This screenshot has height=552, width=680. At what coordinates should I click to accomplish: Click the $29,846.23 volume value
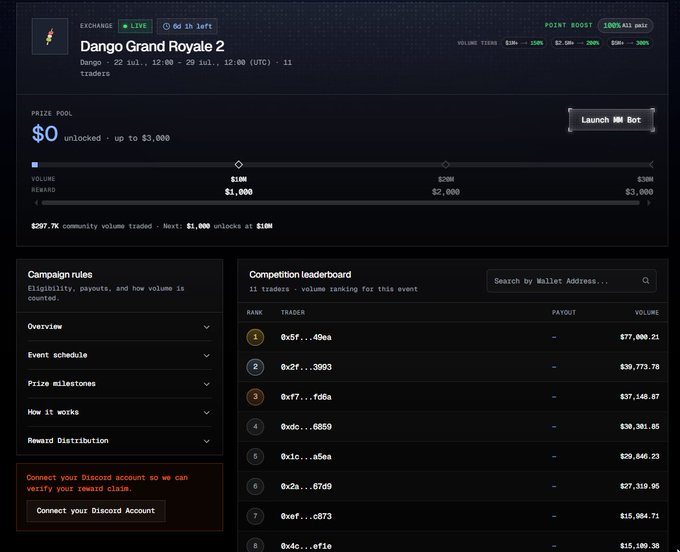(x=640, y=457)
